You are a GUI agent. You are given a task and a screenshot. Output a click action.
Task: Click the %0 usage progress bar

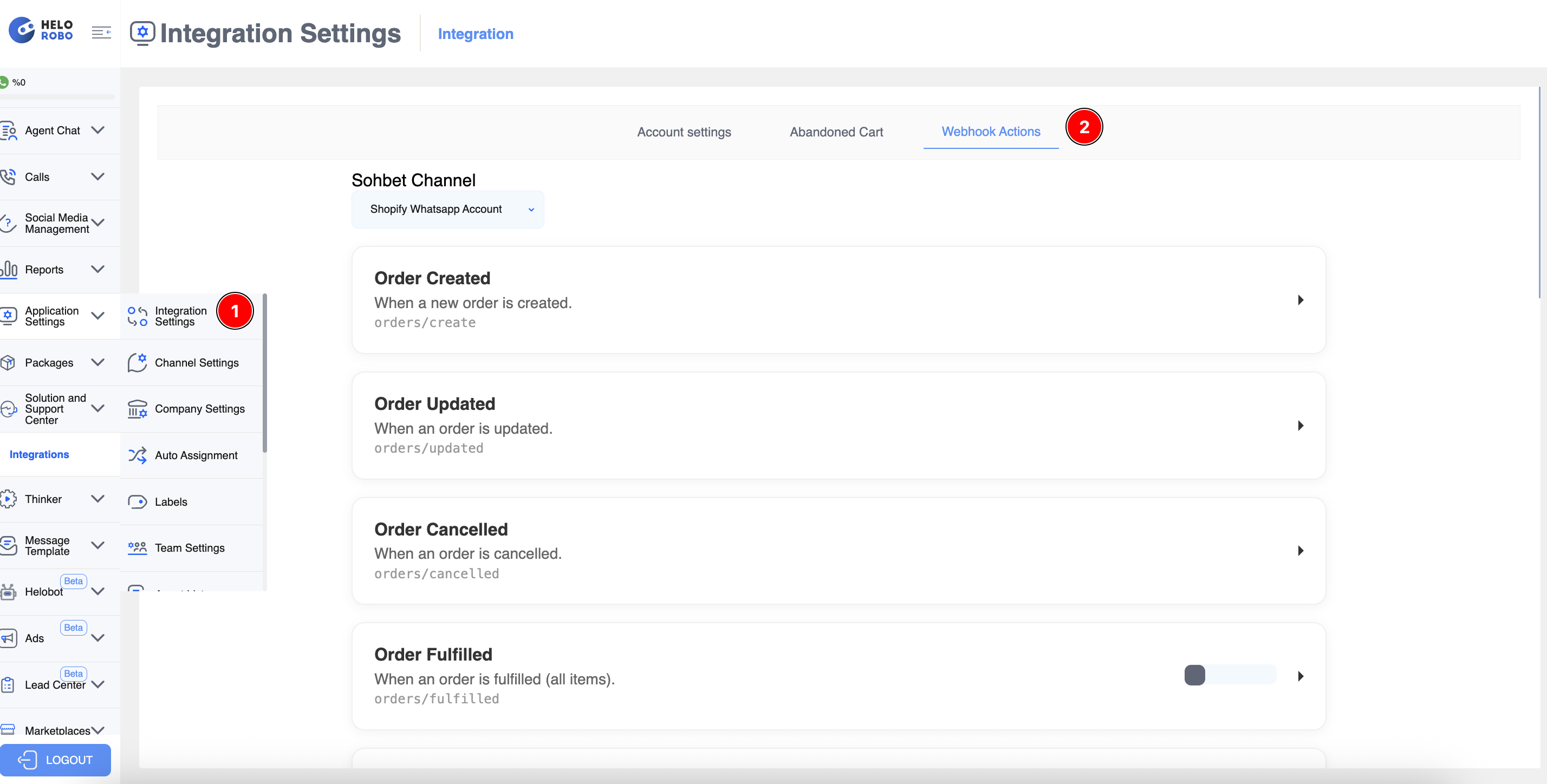(x=57, y=97)
